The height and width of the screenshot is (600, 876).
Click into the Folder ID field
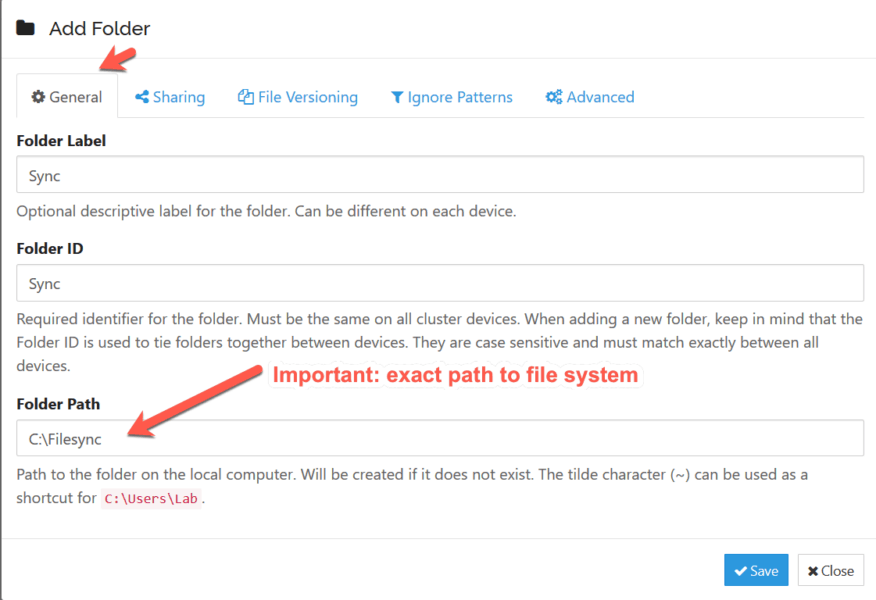coord(440,283)
